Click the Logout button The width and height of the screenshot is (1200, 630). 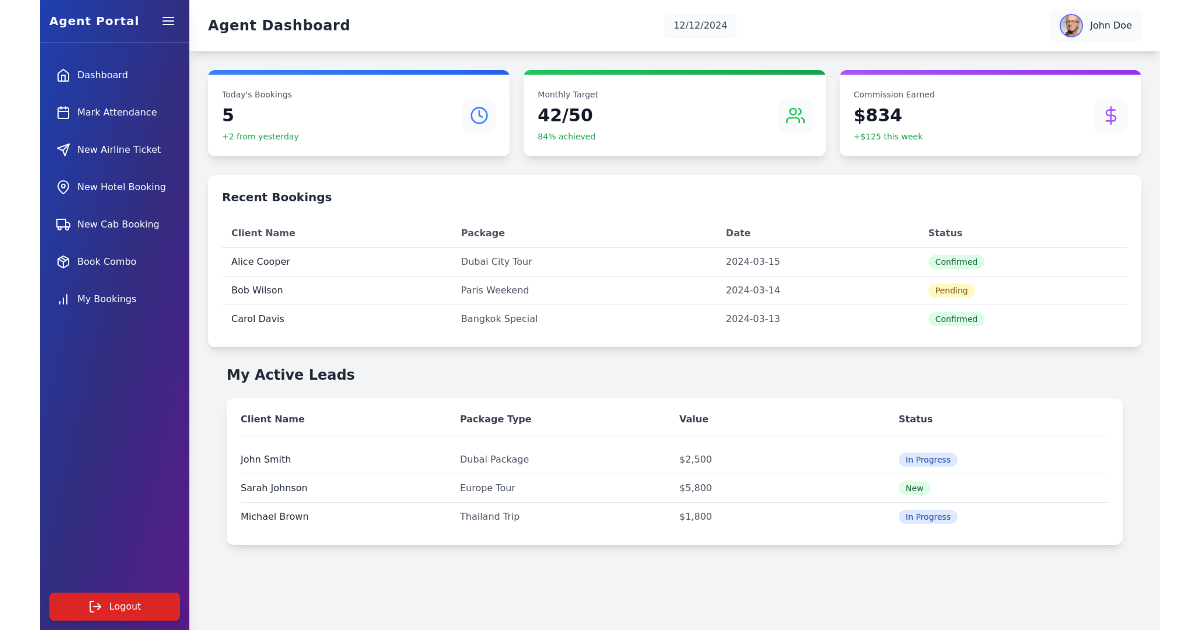pos(114,606)
